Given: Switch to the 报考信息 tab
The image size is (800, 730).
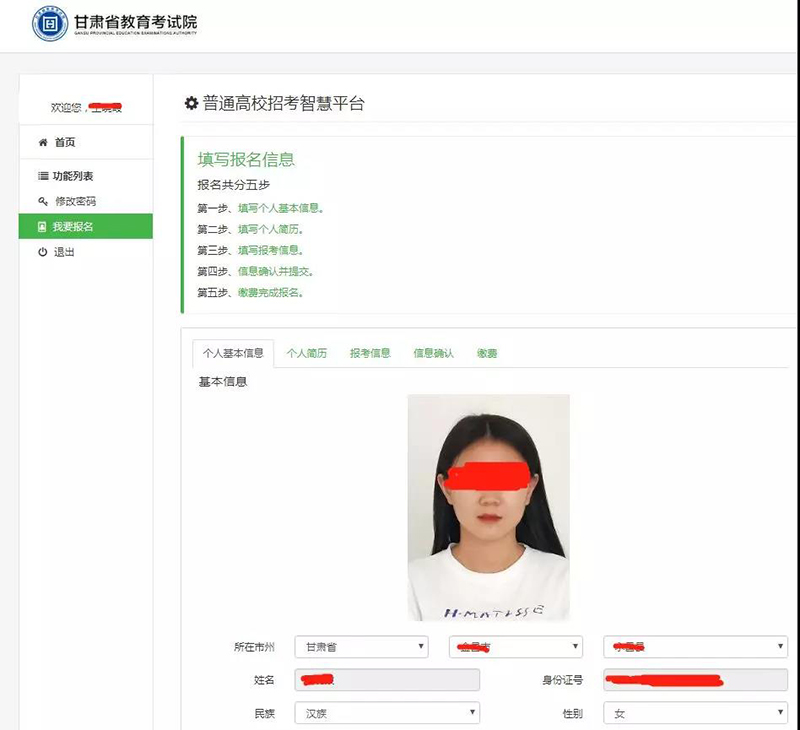Looking at the screenshot, I should coord(370,353).
